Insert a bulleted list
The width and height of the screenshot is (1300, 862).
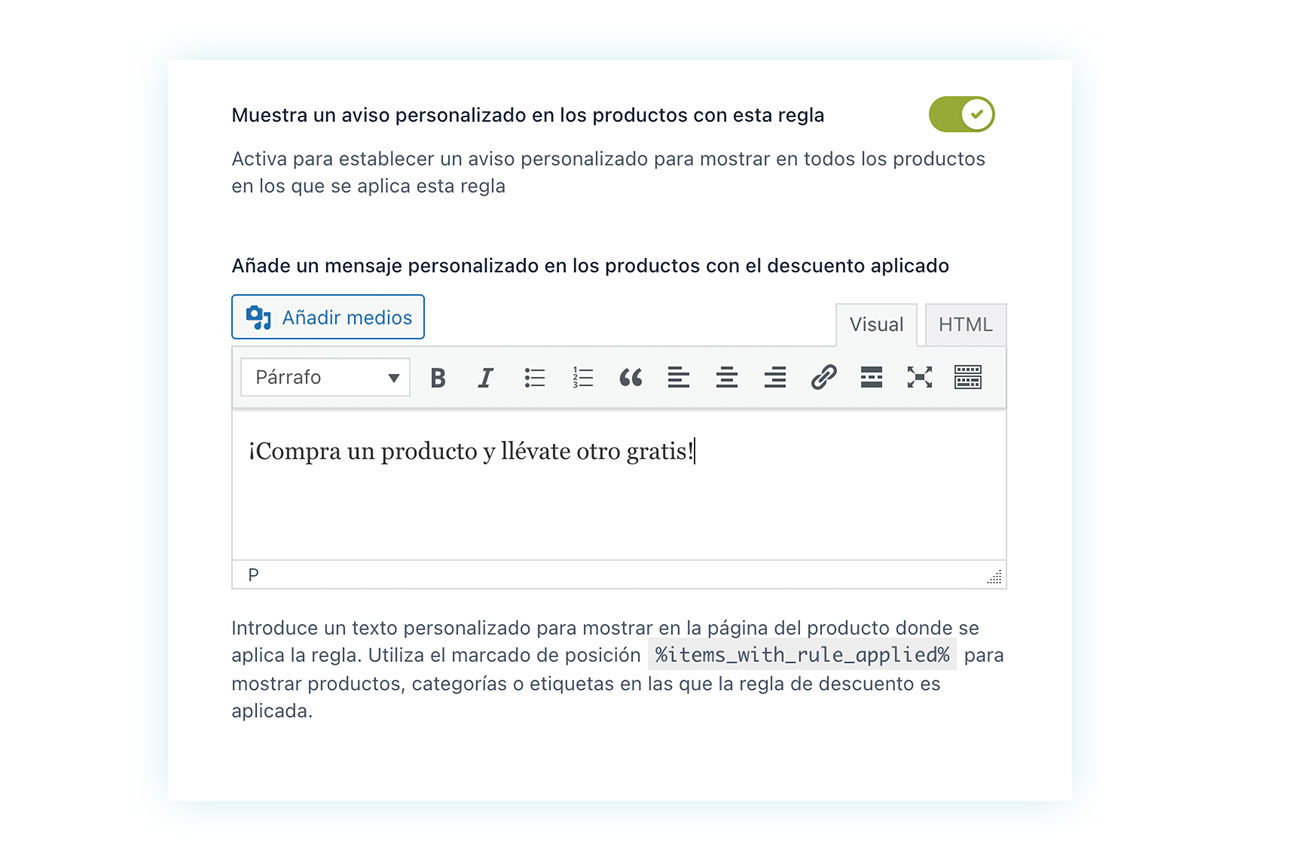point(534,378)
